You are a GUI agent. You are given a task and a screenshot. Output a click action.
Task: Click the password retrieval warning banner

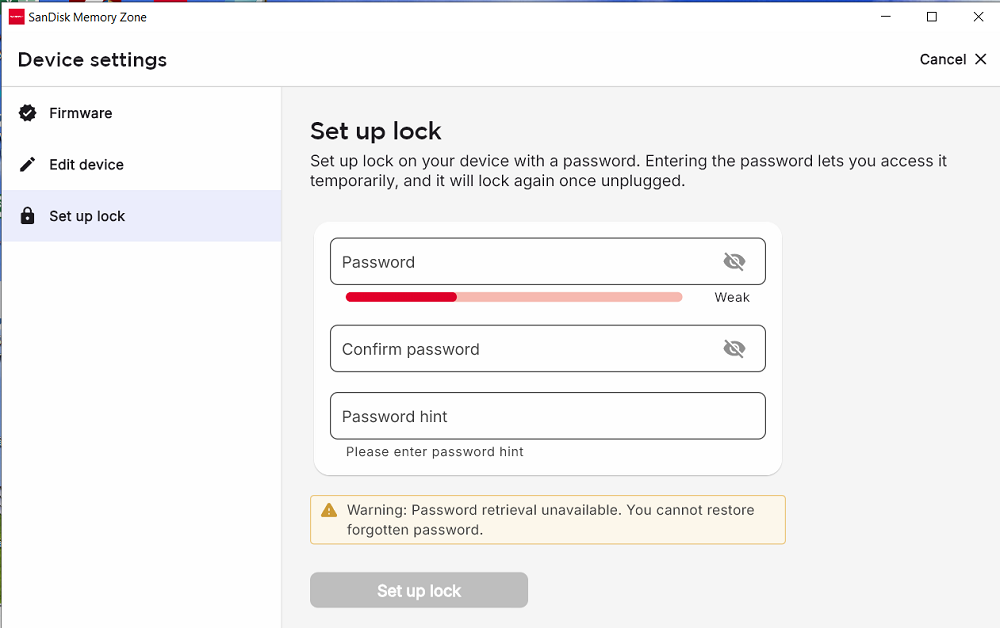548,520
